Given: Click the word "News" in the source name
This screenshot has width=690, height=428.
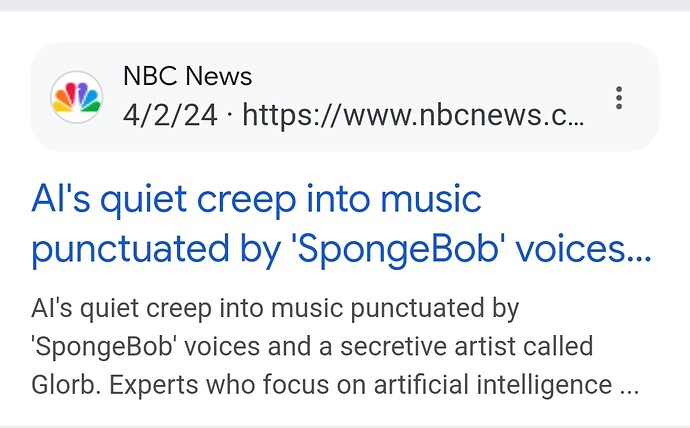Looking at the screenshot, I should tap(219, 76).
